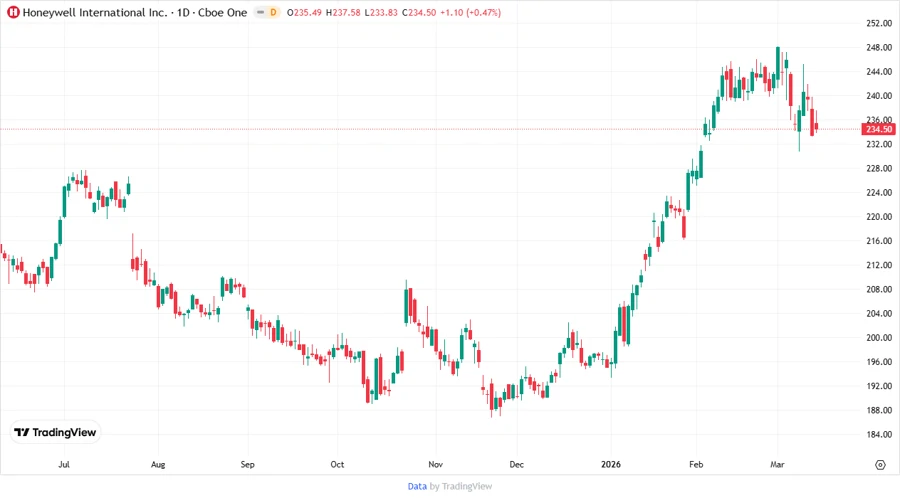Click the 196.00 price axis label
This screenshot has height=498, width=900.
(x=879, y=362)
